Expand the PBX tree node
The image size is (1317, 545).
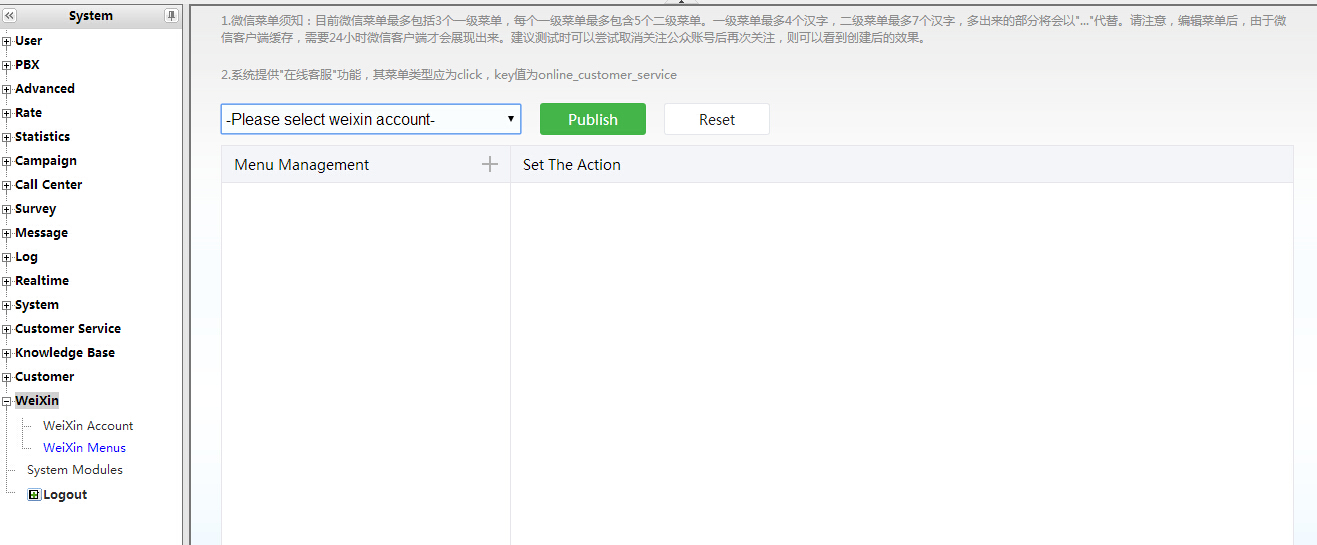[x=7, y=65]
